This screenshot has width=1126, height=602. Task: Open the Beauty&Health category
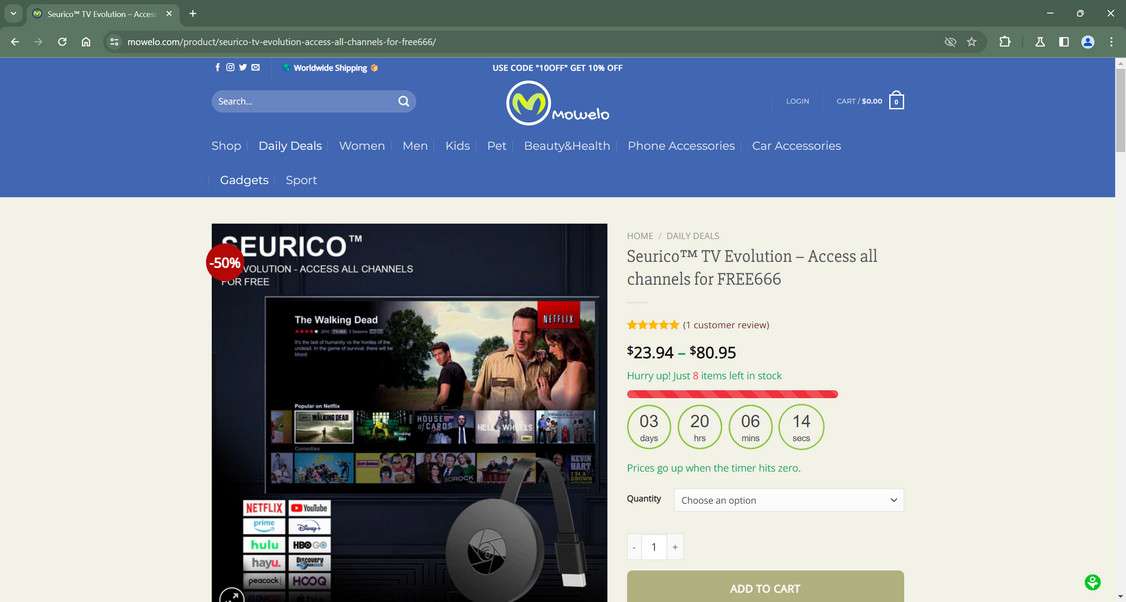[567, 146]
